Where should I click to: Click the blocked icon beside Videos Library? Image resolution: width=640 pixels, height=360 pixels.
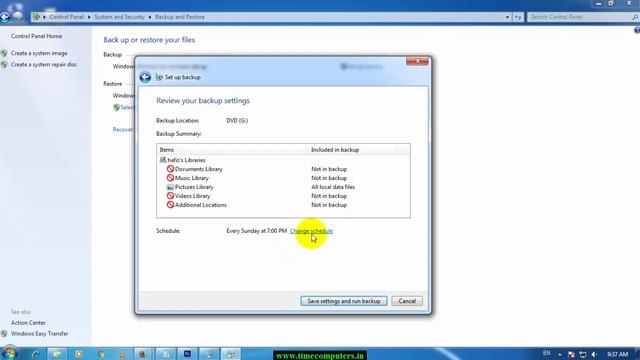[x=170, y=196]
